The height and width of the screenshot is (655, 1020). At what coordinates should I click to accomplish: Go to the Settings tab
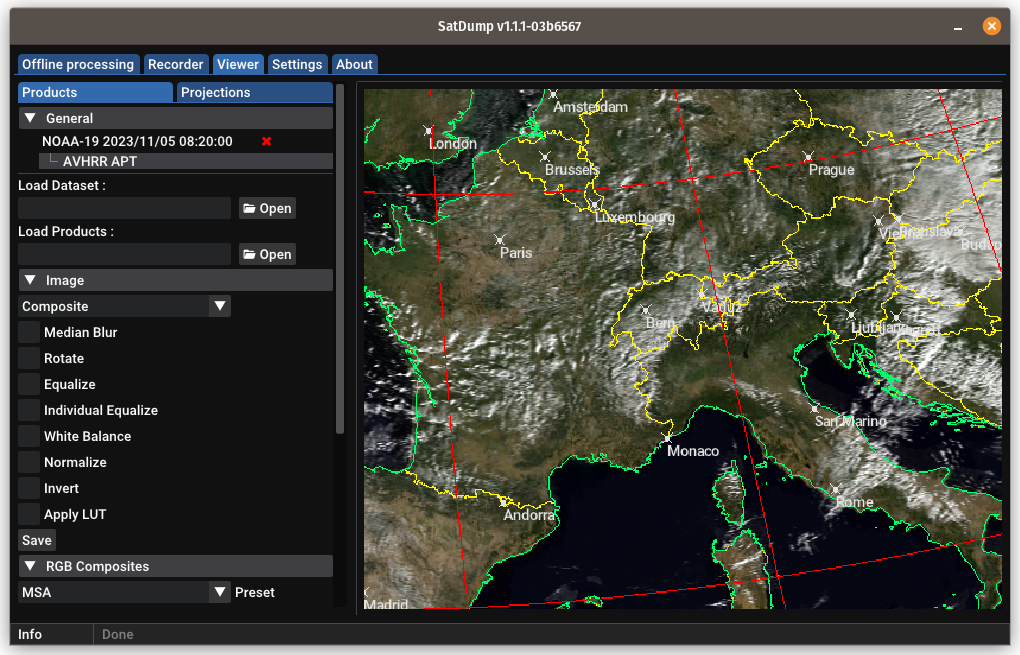pyautogui.click(x=297, y=64)
